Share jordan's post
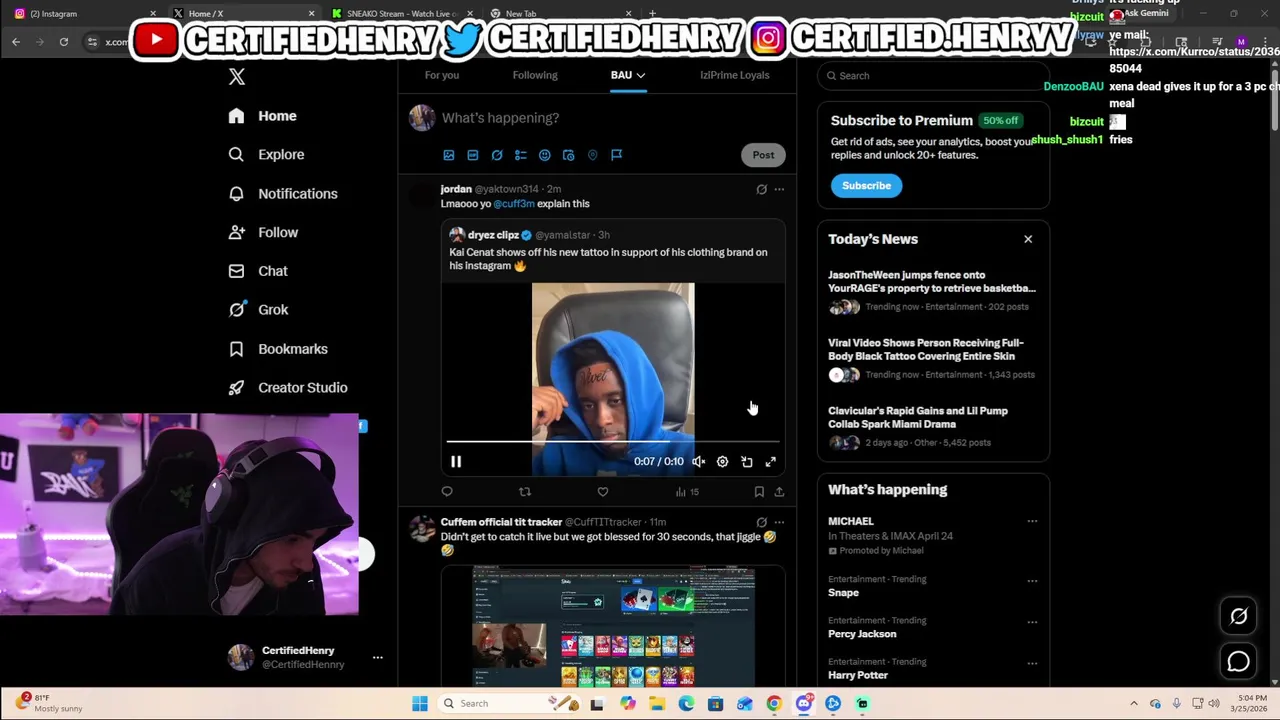 coord(779,492)
